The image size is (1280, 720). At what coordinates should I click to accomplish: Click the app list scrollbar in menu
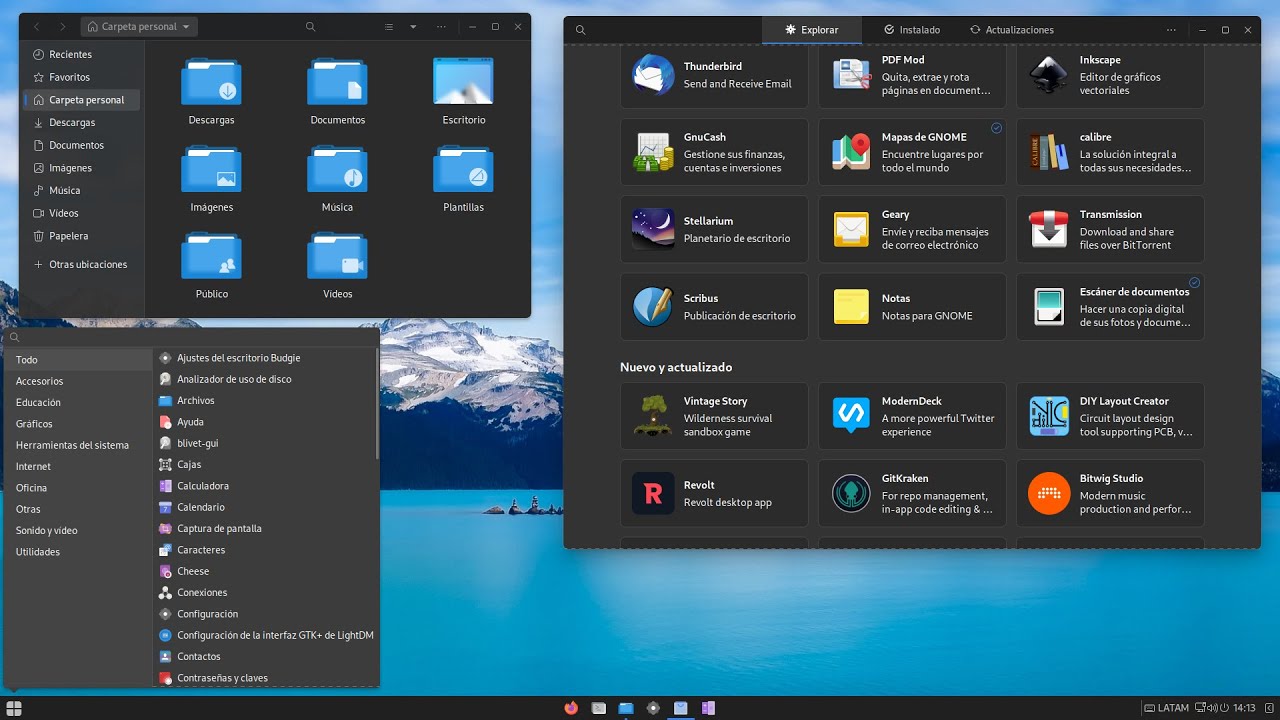click(x=377, y=404)
